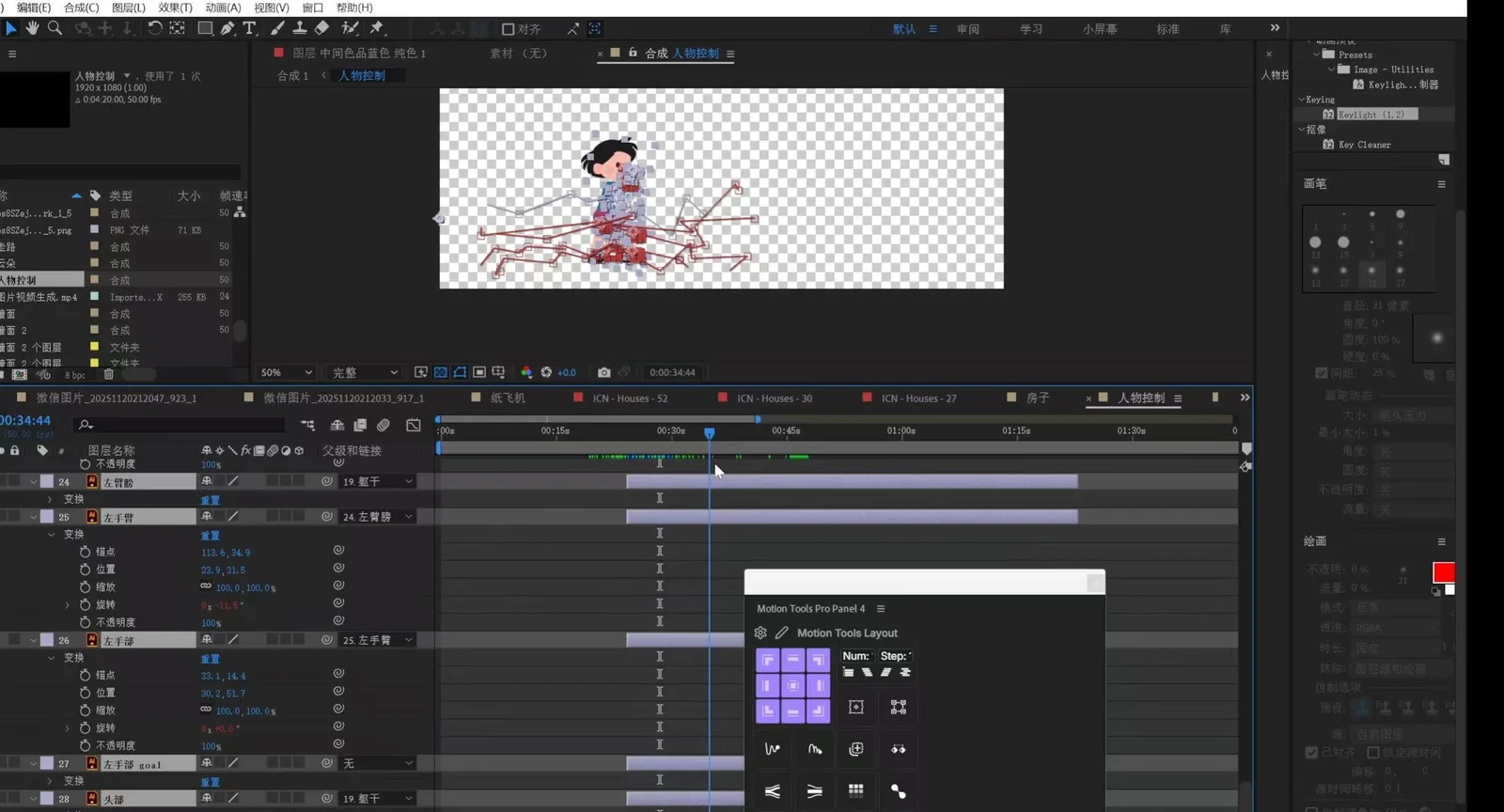Select the Zoom magnifier tool

tap(55, 28)
